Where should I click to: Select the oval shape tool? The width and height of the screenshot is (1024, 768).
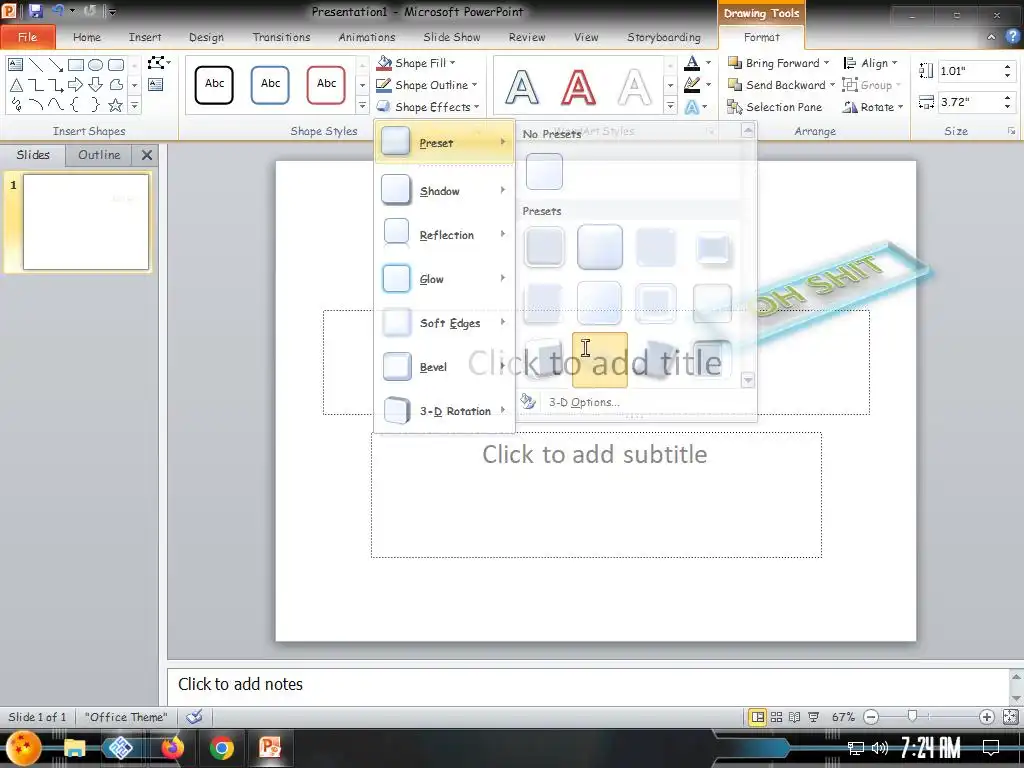click(96, 65)
